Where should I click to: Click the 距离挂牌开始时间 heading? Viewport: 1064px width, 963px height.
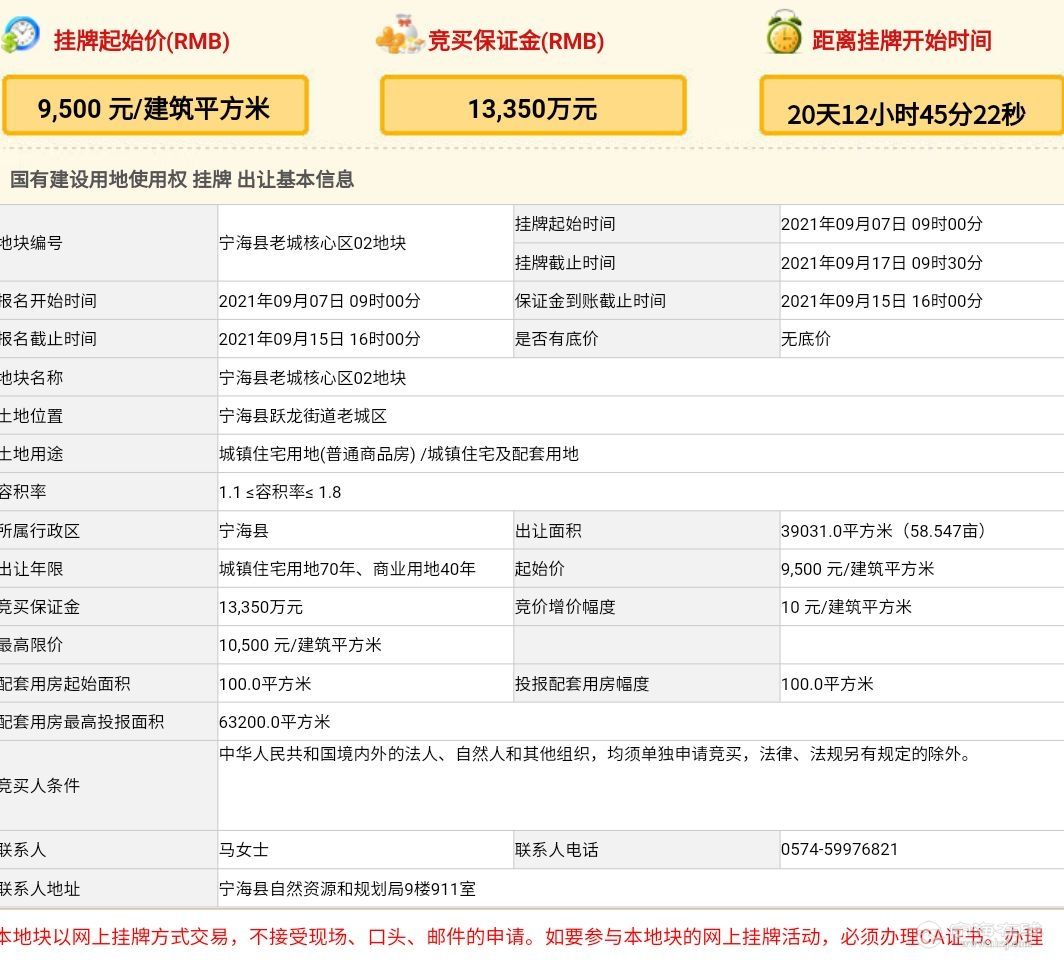pyautogui.click(x=902, y=41)
